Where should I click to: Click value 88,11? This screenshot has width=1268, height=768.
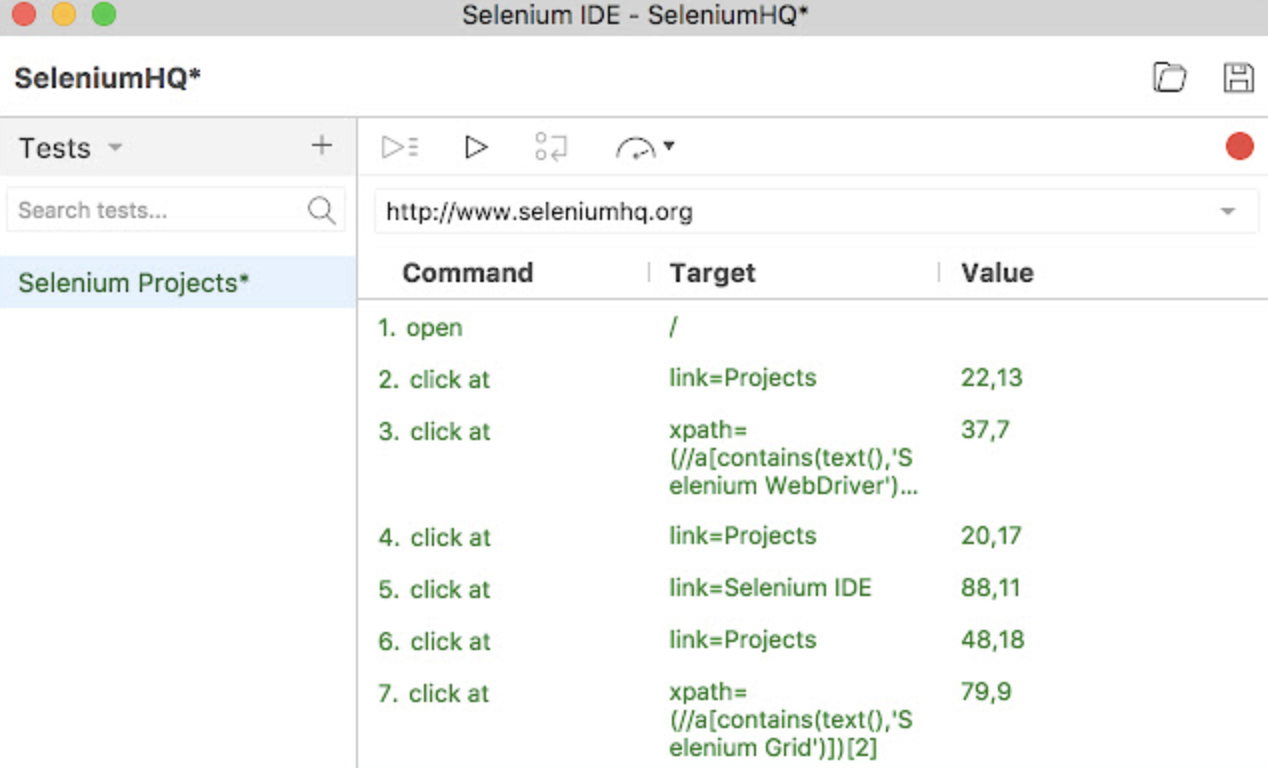pyautogui.click(x=990, y=588)
